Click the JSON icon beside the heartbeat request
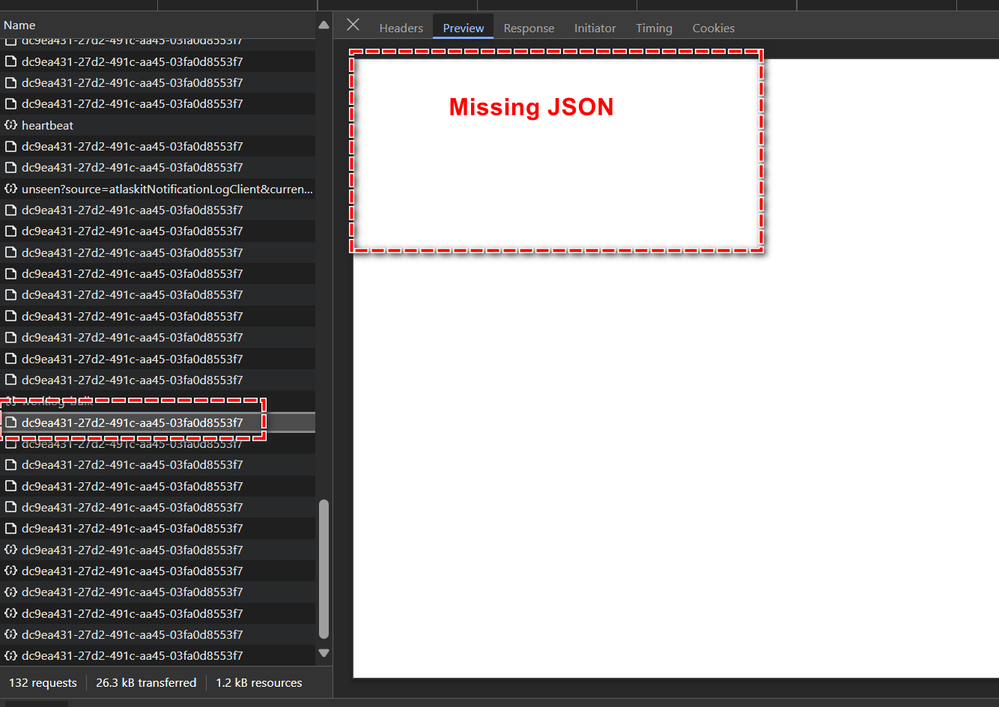 (x=9, y=125)
